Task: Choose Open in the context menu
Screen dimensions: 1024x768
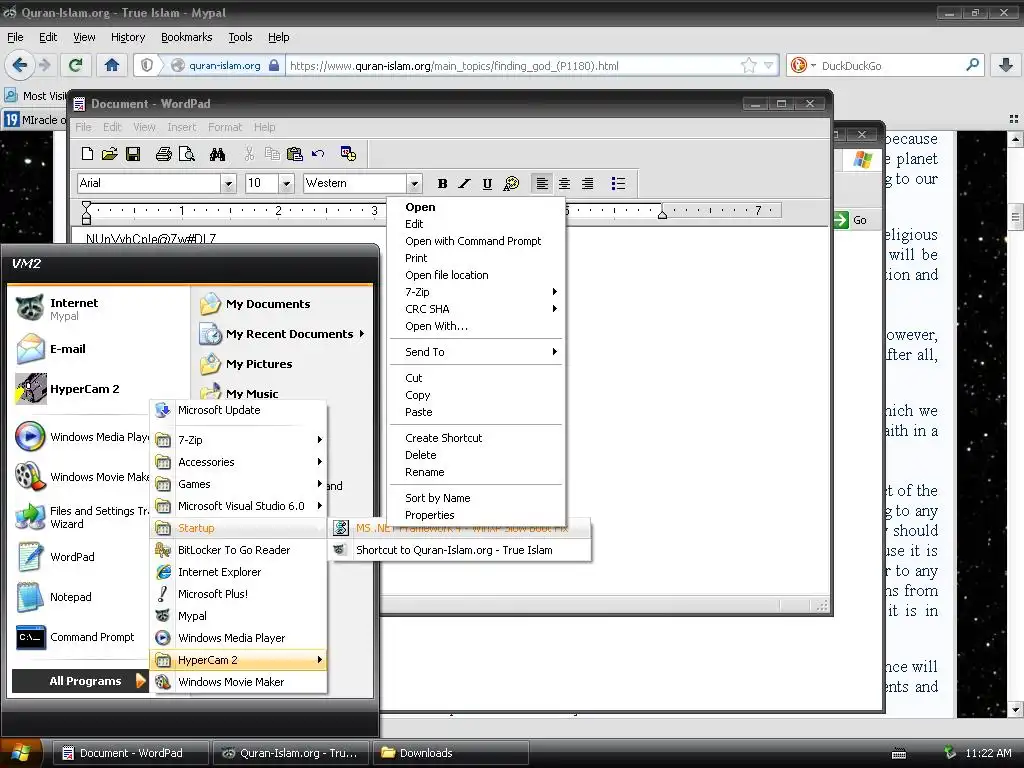Action: [477, 207]
